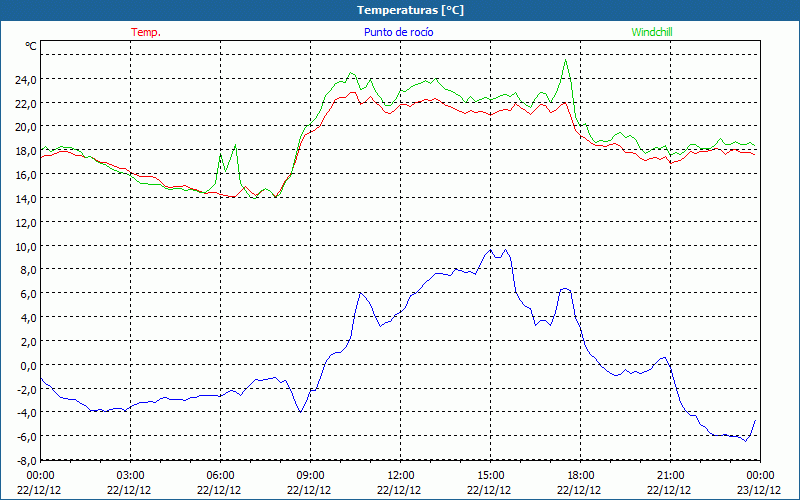The image size is (800, 500).
Task: Click the '06:00' time axis label
Action: click(220, 476)
